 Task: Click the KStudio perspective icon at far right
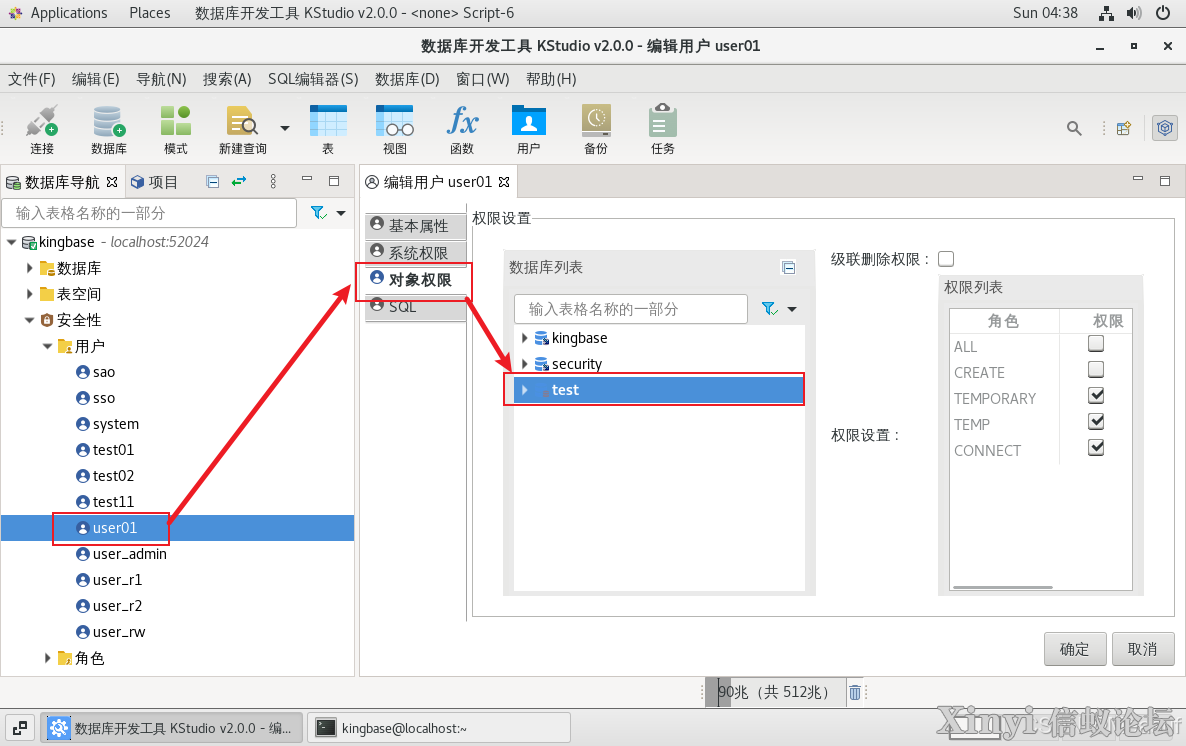pyautogui.click(x=1165, y=128)
